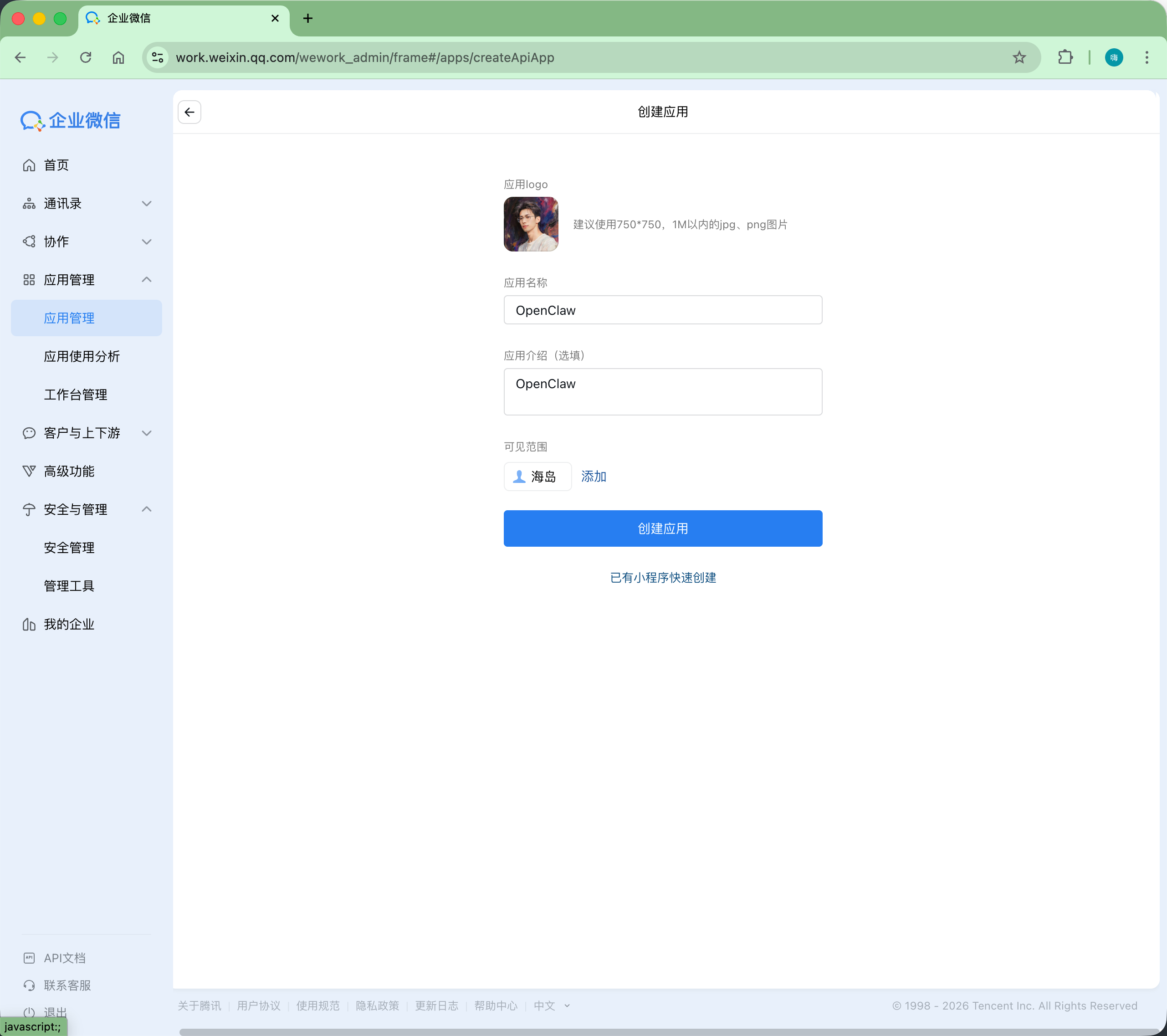
Task: Click the 添加 link for visible range
Action: coord(594,476)
